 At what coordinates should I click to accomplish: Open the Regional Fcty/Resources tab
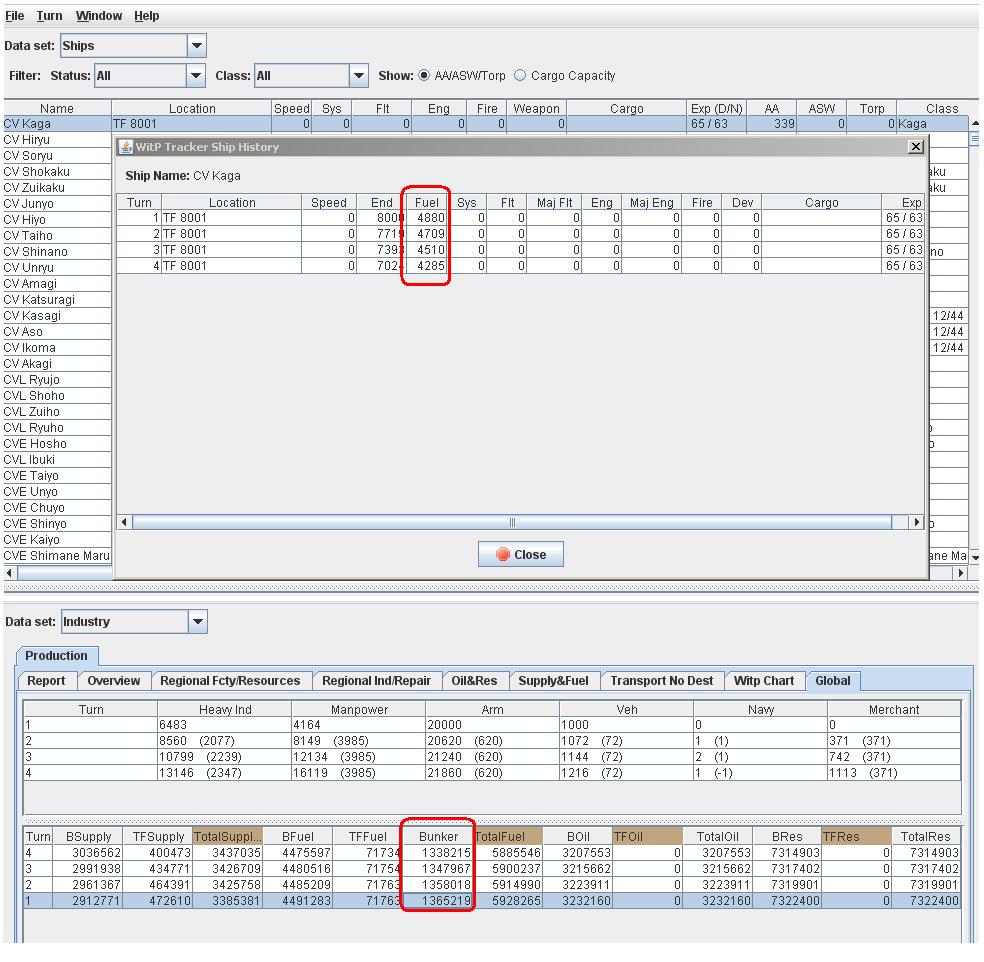point(230,681)
